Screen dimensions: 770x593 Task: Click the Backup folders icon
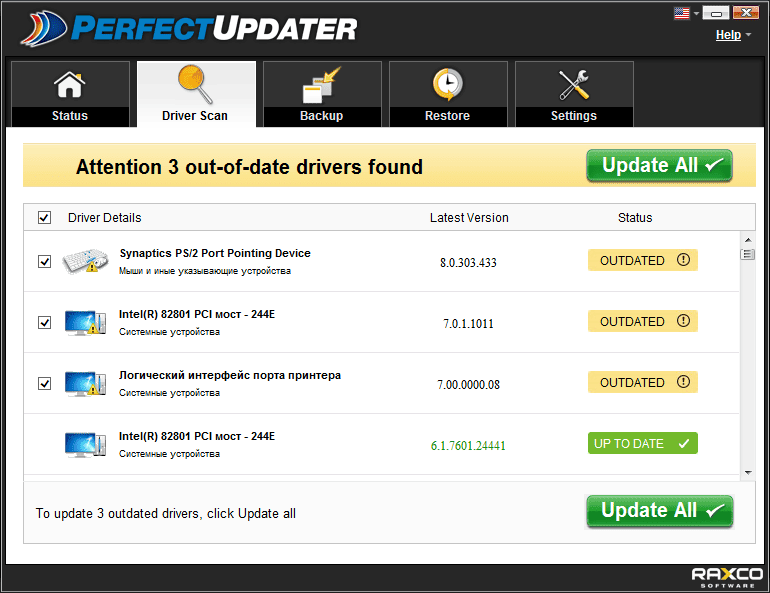click(321, 84)
